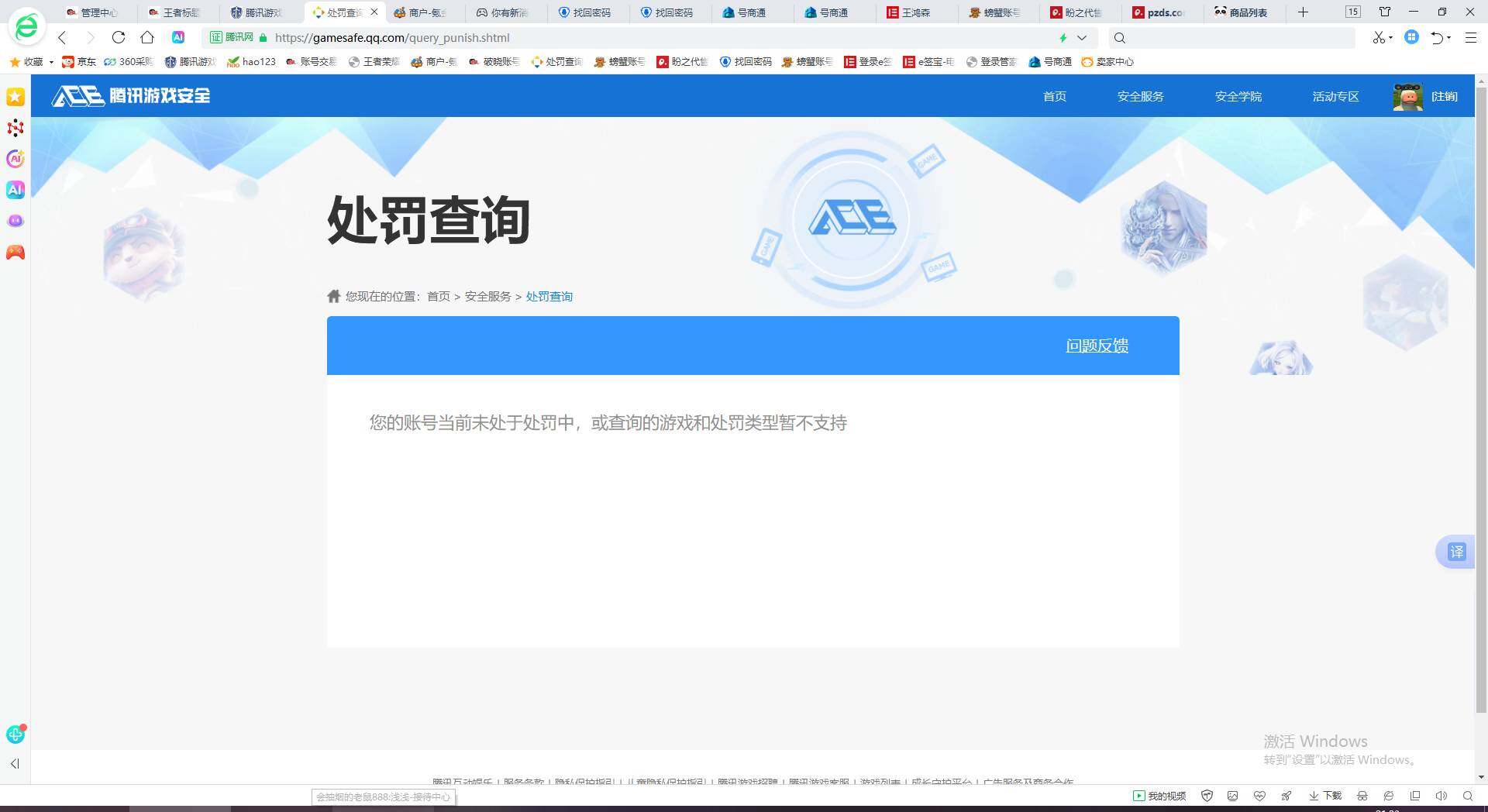Open the scissors screenshot tool
1488x812 pixels.
[x=1379, y=37]
